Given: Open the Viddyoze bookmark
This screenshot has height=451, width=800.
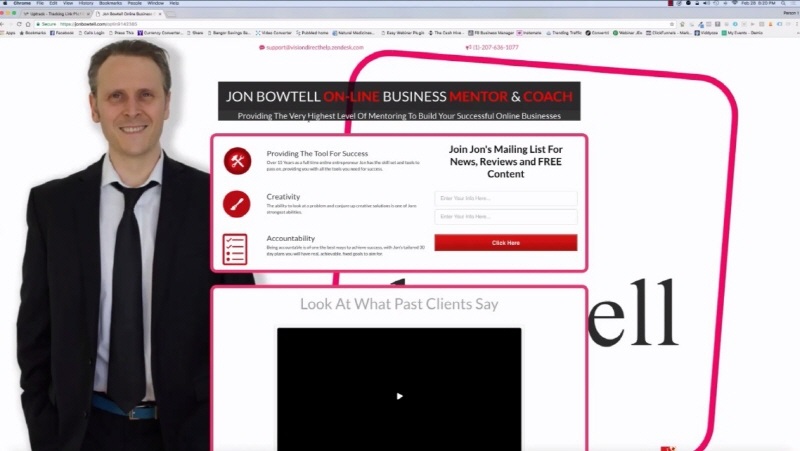Looking at the screenshot, I should pyautogui.click(x=706, y=33).
